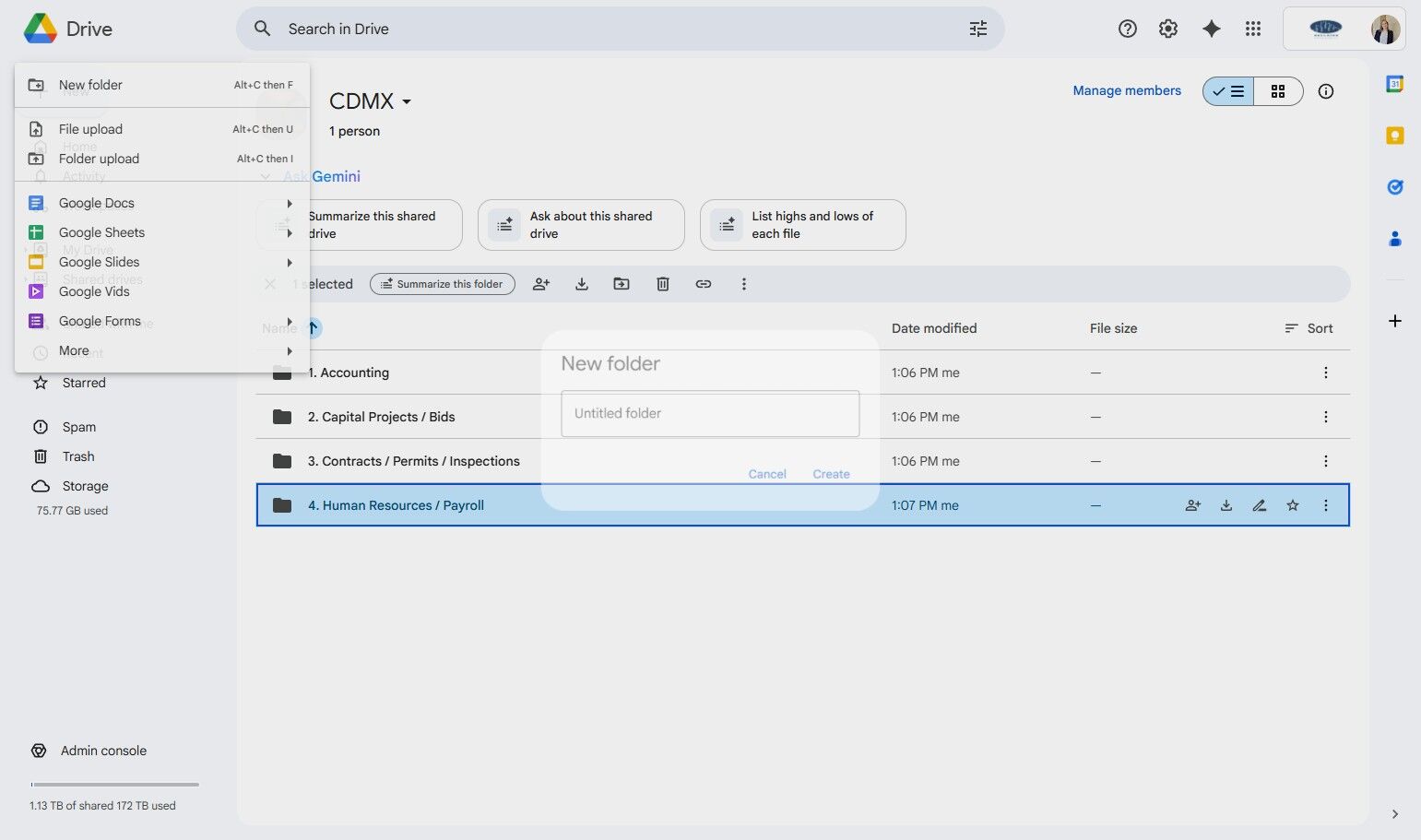Open the Google apps grid launcher

pos(1253,29)
